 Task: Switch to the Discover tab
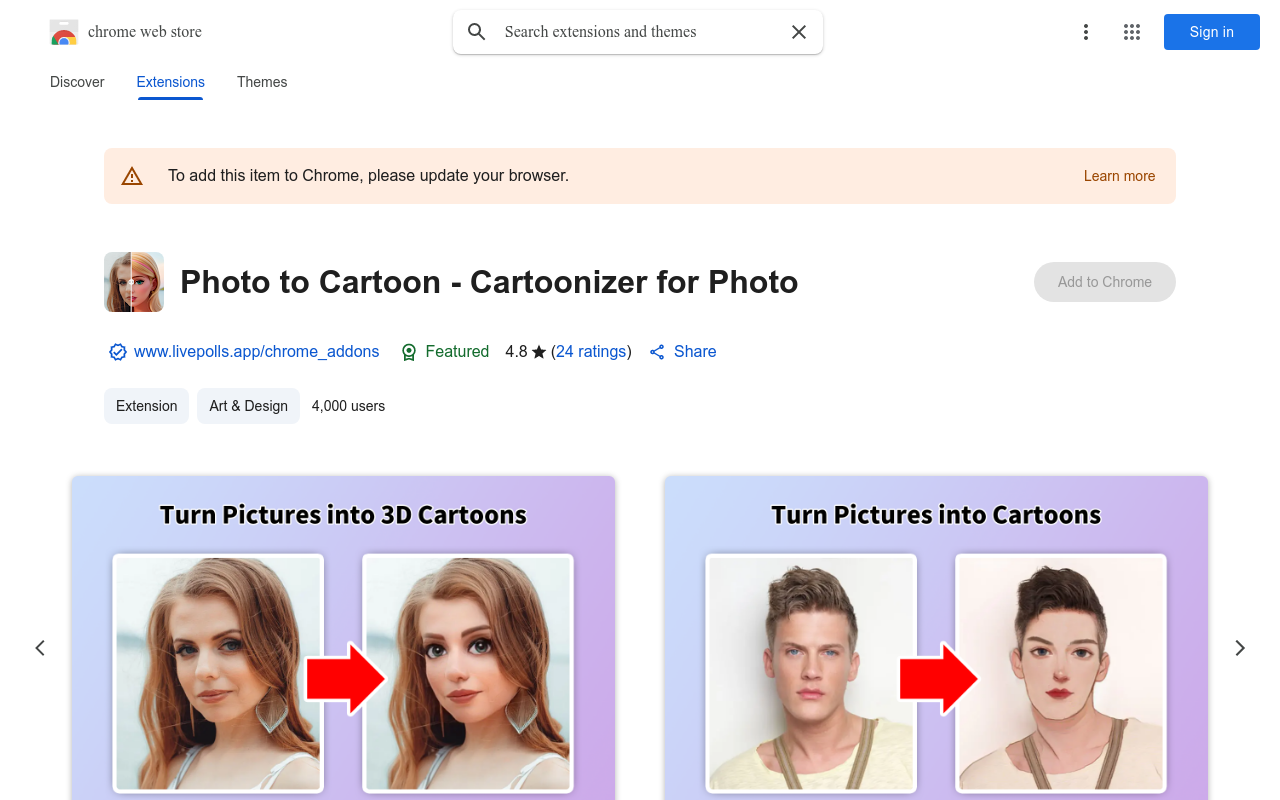(x=77, y=82)
